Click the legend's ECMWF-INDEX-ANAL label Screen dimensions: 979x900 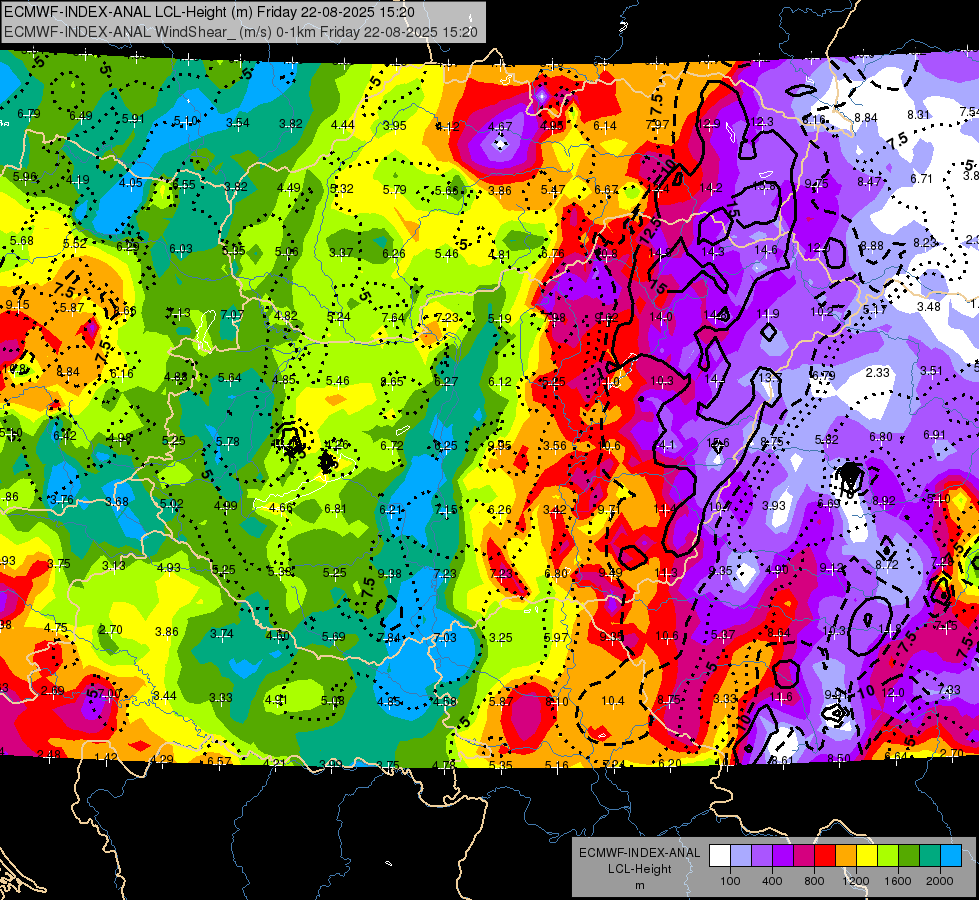pyautogui.click(x=639, y=853)
